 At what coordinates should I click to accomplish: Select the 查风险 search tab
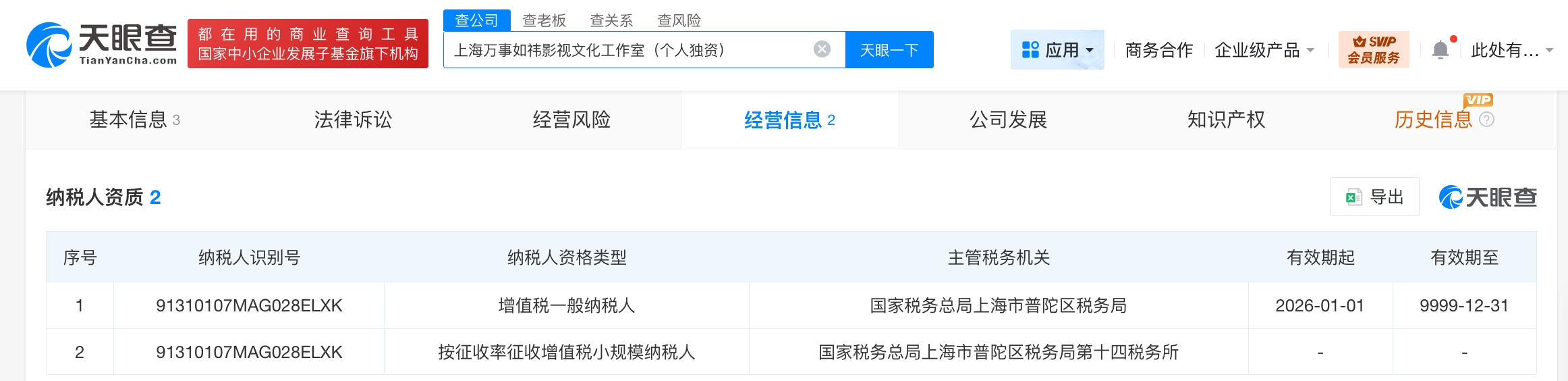pyautogui.click(x=679, y=21)
